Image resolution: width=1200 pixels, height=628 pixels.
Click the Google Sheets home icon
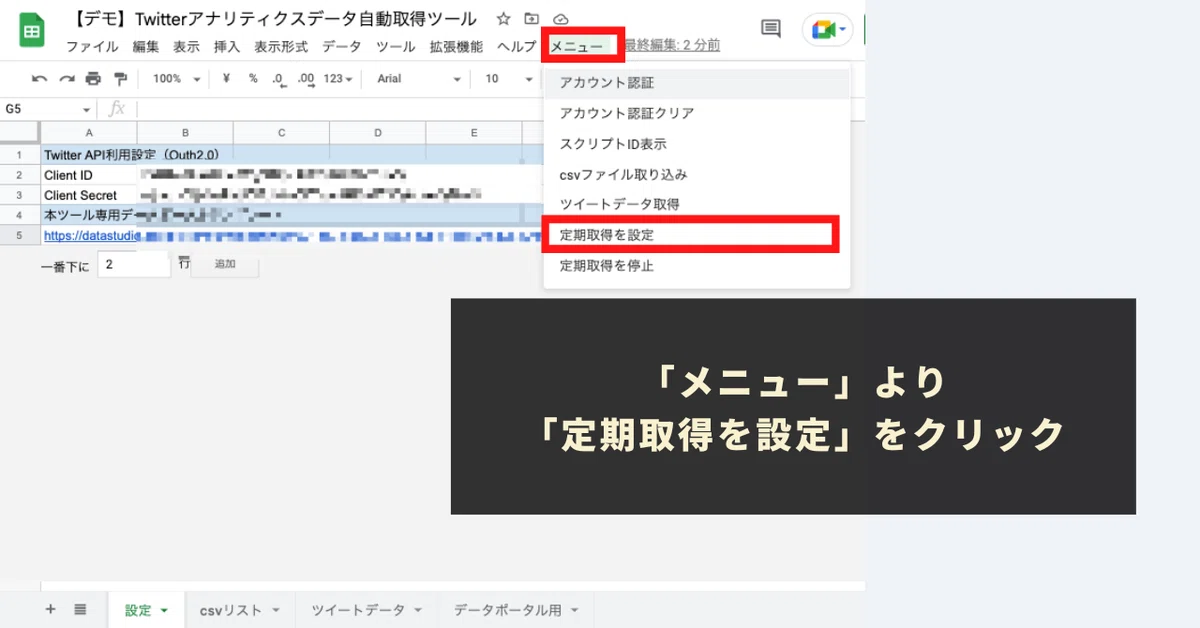point(32,31)
